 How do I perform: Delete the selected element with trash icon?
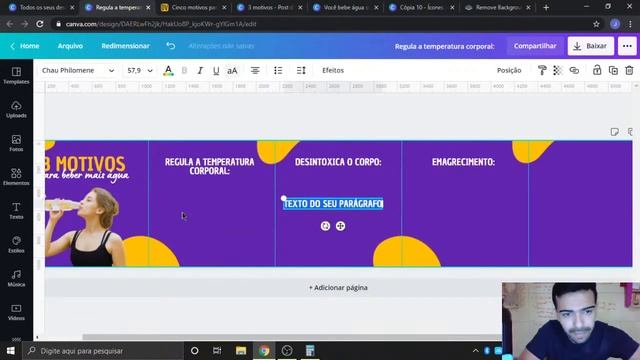click(629, 71)
